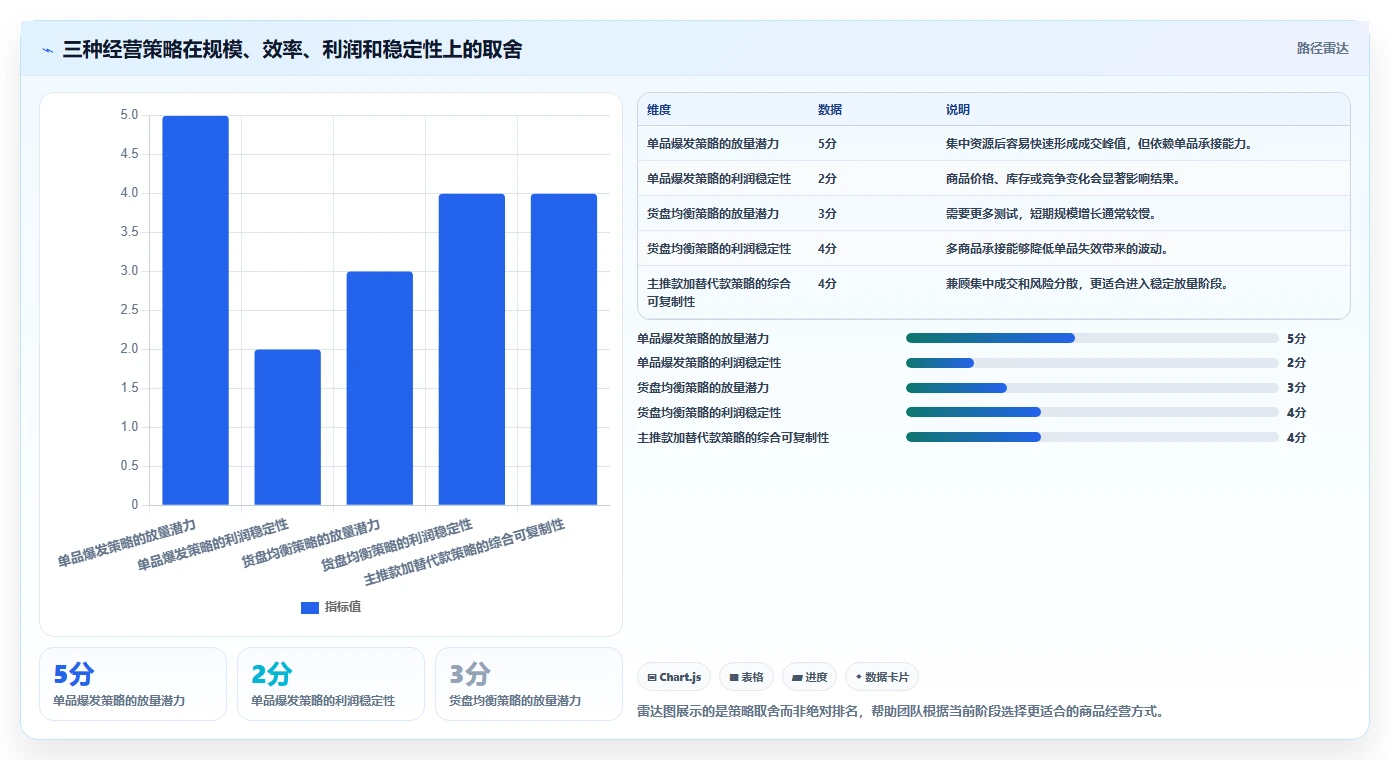1390x760 pixels.
Task: Click the description 多商品承接能够降低单品失效带来的波动
Action: tap(1057, 249)
